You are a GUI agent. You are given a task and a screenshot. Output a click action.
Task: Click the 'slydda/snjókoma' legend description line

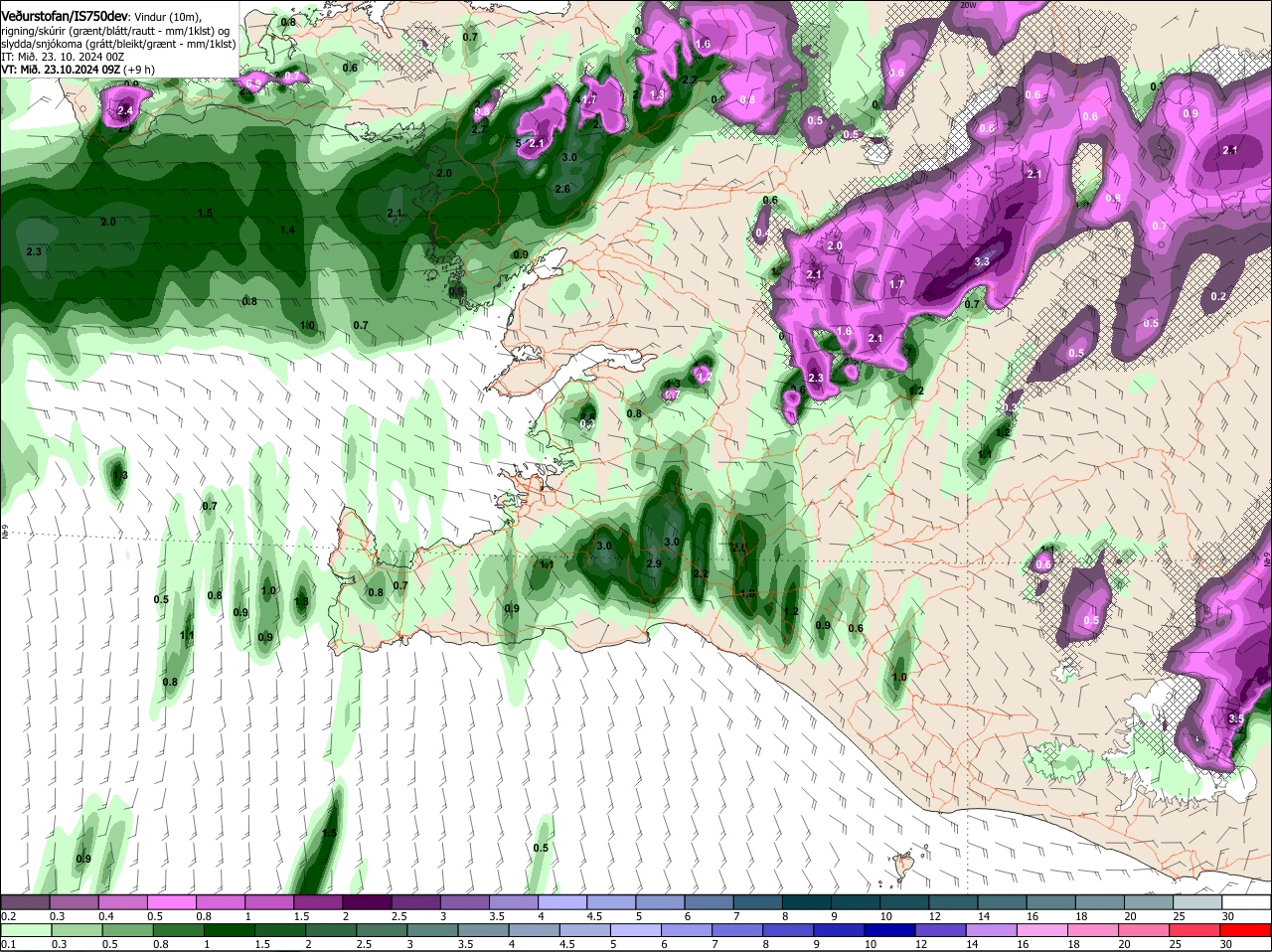118,44
